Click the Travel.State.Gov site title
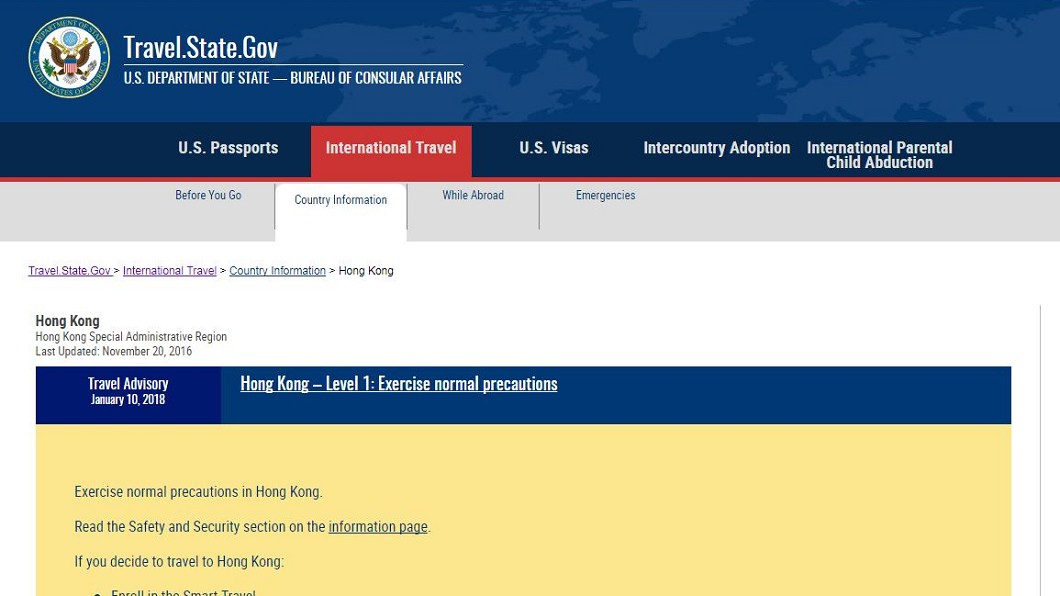1060x596 pixels. coord(201,47)
